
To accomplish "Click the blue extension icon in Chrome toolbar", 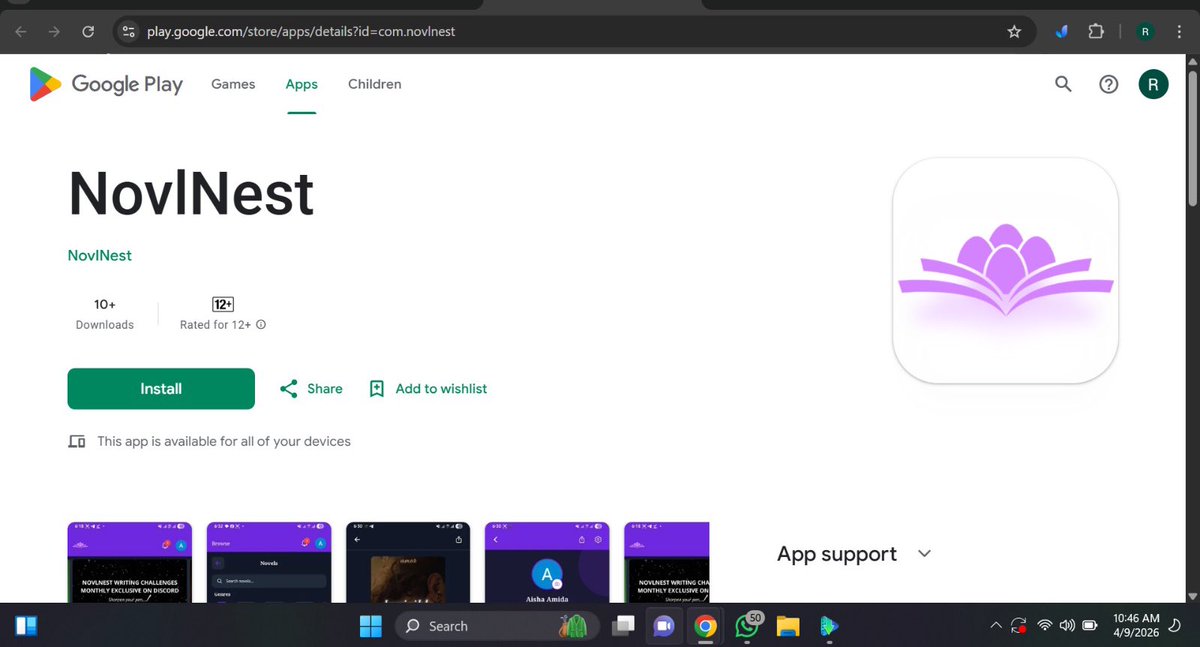I will pyautogui.click(x=1063, y=31).
